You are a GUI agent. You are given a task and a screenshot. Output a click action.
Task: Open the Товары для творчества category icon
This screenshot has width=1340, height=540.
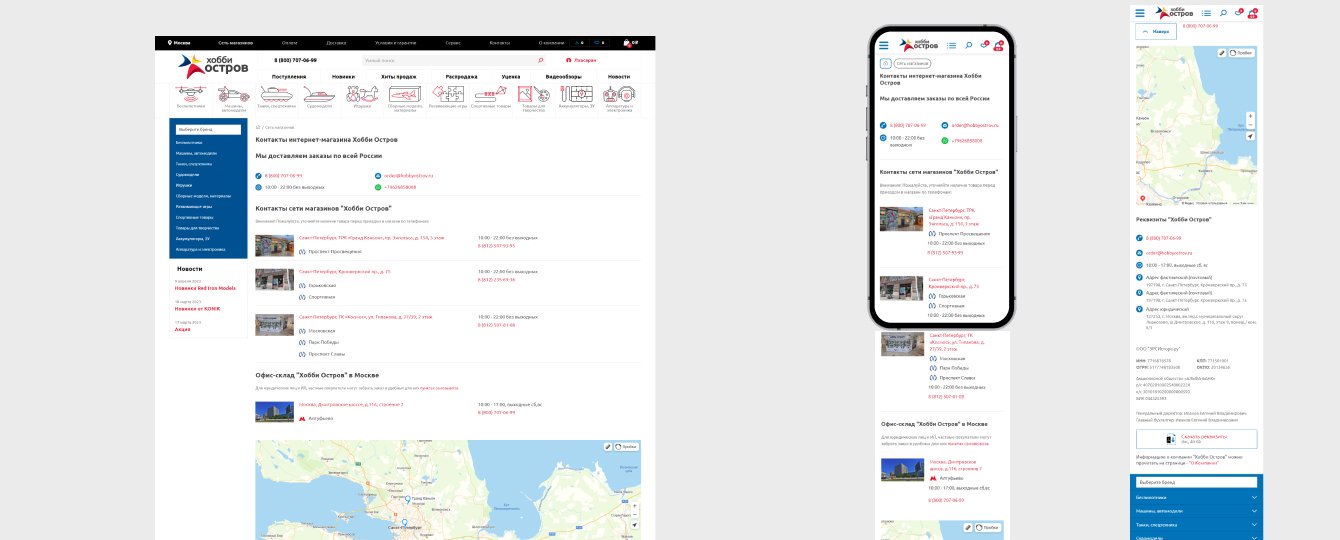[533, 93]
